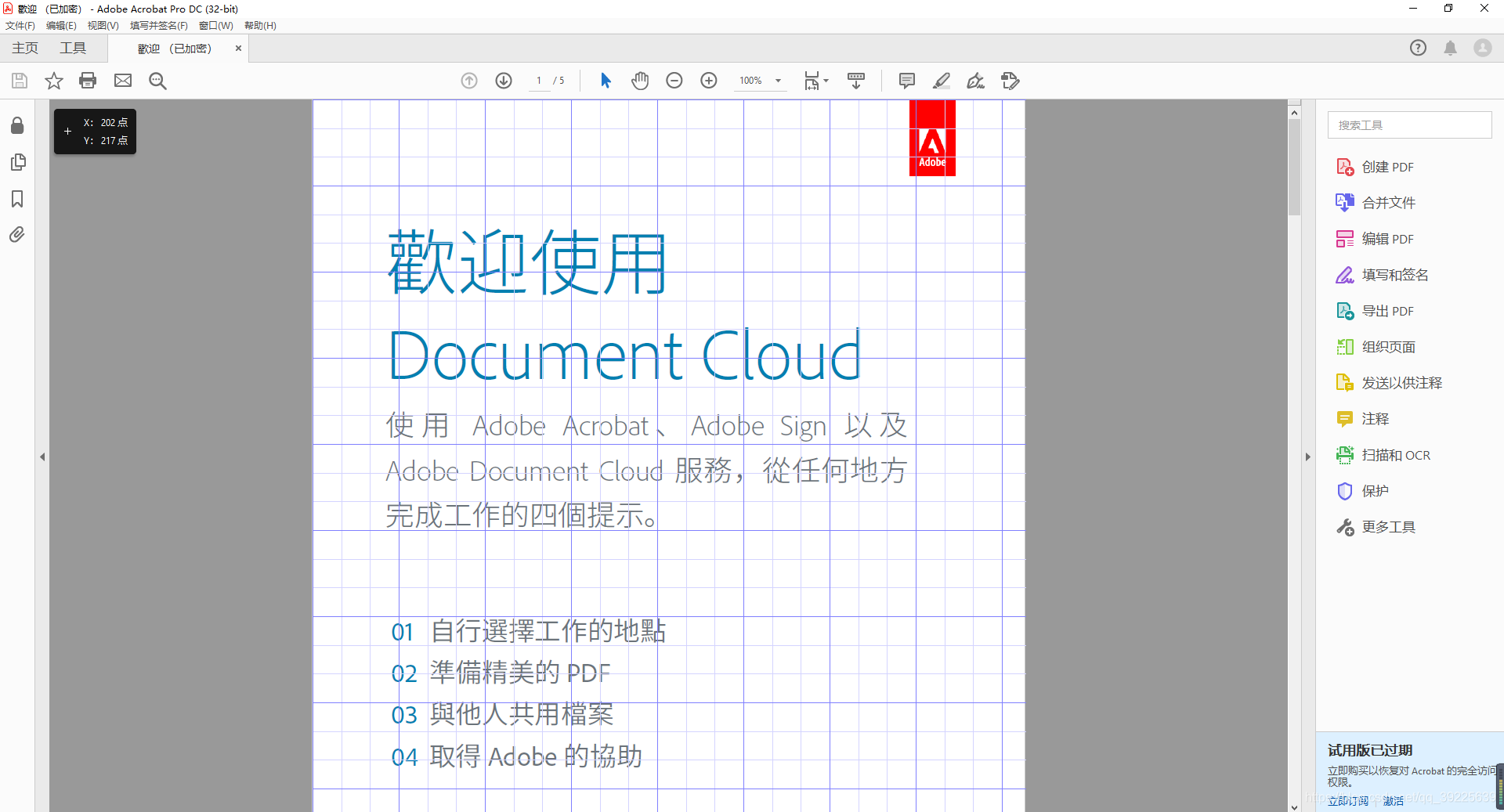This screenshot has height=812, width=1504.
Task: Add a sticky note comment
Action: 907,81
